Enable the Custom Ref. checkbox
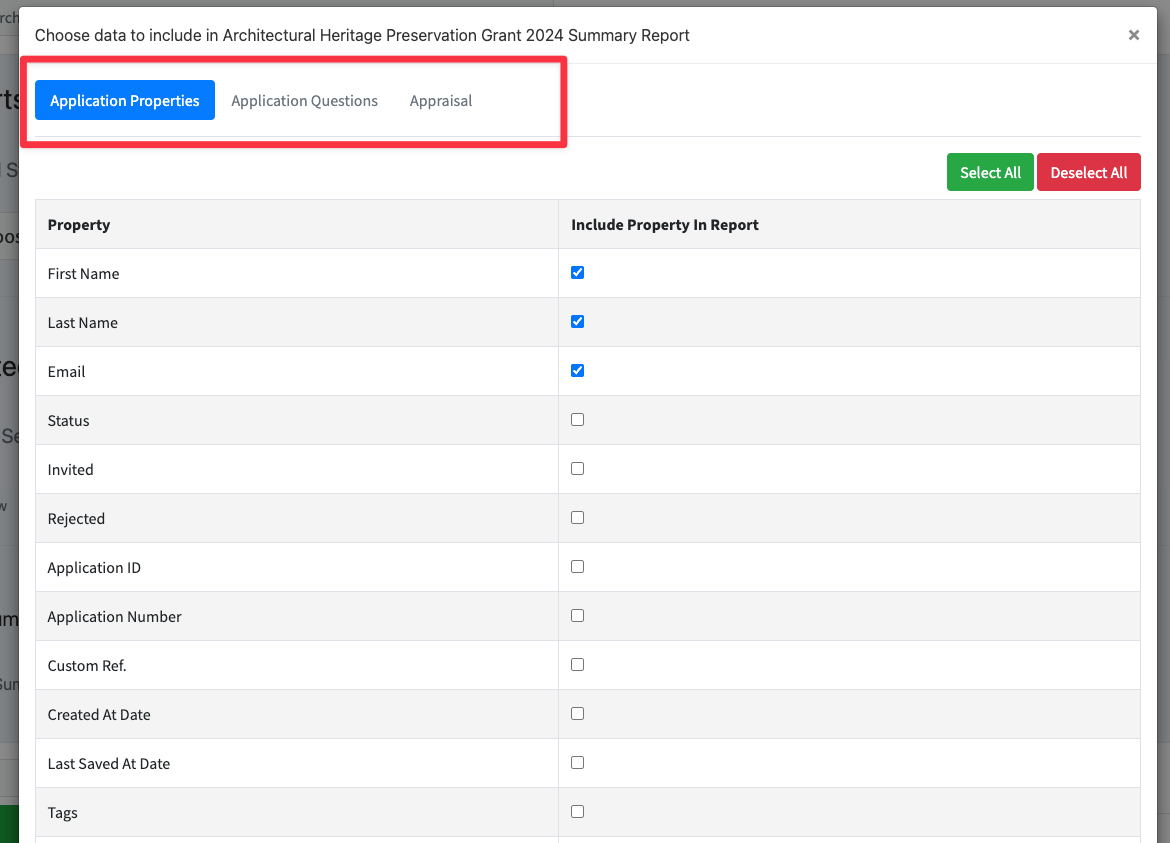This screenshot has height=843, width=1170. (577, 665)
